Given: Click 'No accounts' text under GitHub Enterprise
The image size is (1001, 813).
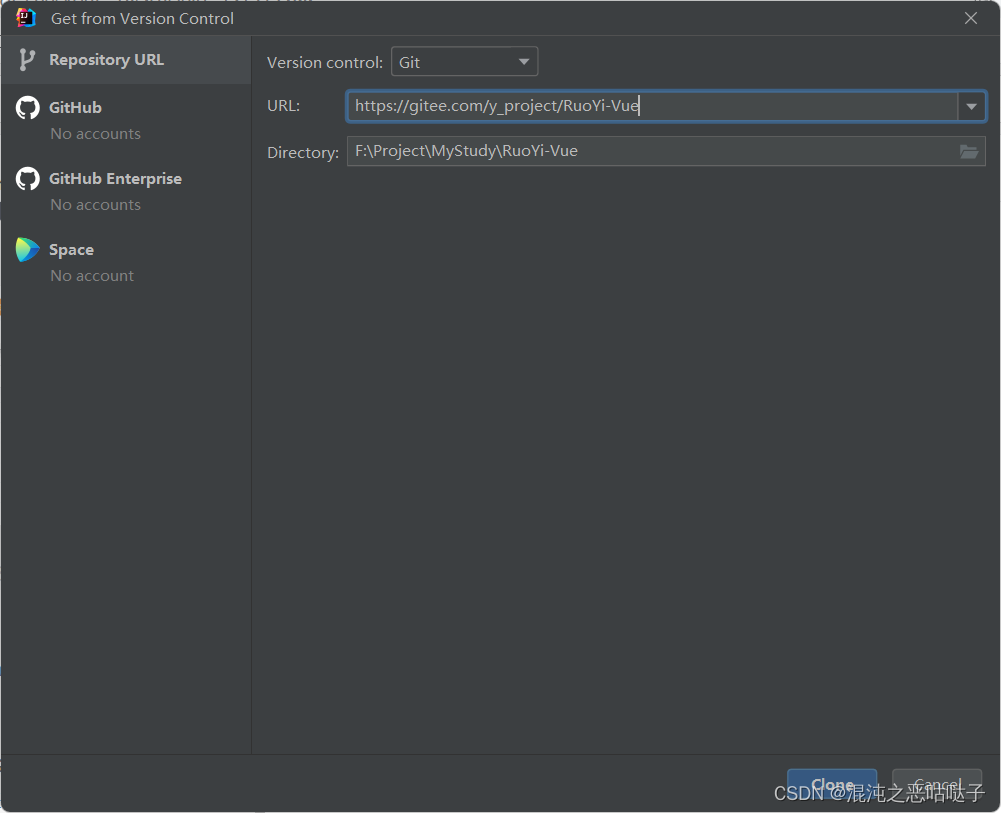Looking at the screenshot, I should coord(96,205).
